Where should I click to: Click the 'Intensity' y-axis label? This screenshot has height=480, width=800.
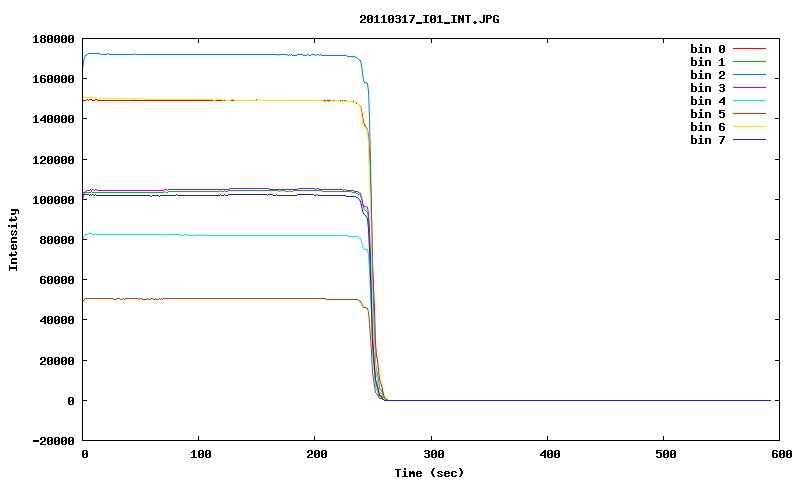point(13,240)
